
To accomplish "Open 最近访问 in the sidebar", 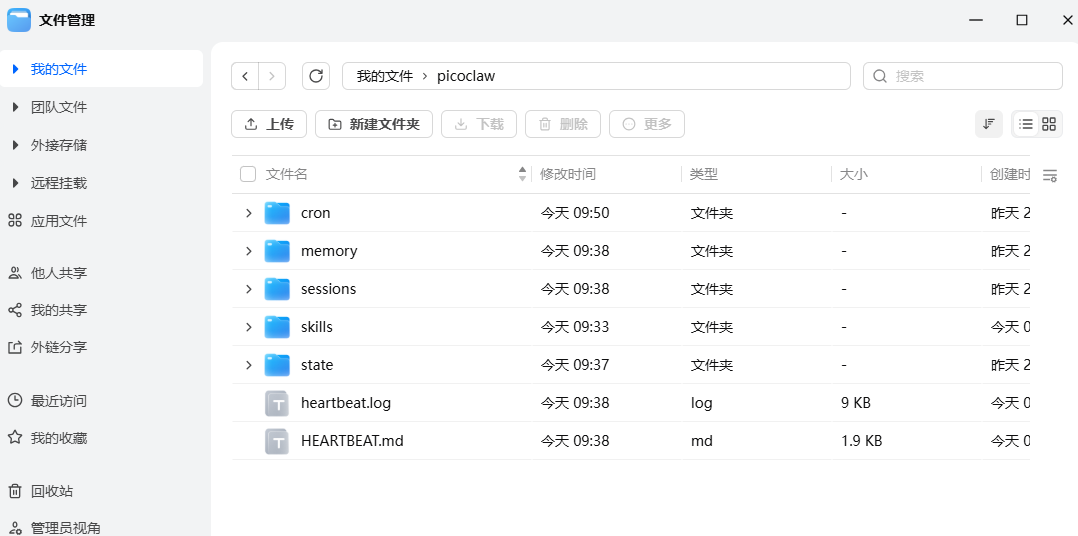I will 58,401.
